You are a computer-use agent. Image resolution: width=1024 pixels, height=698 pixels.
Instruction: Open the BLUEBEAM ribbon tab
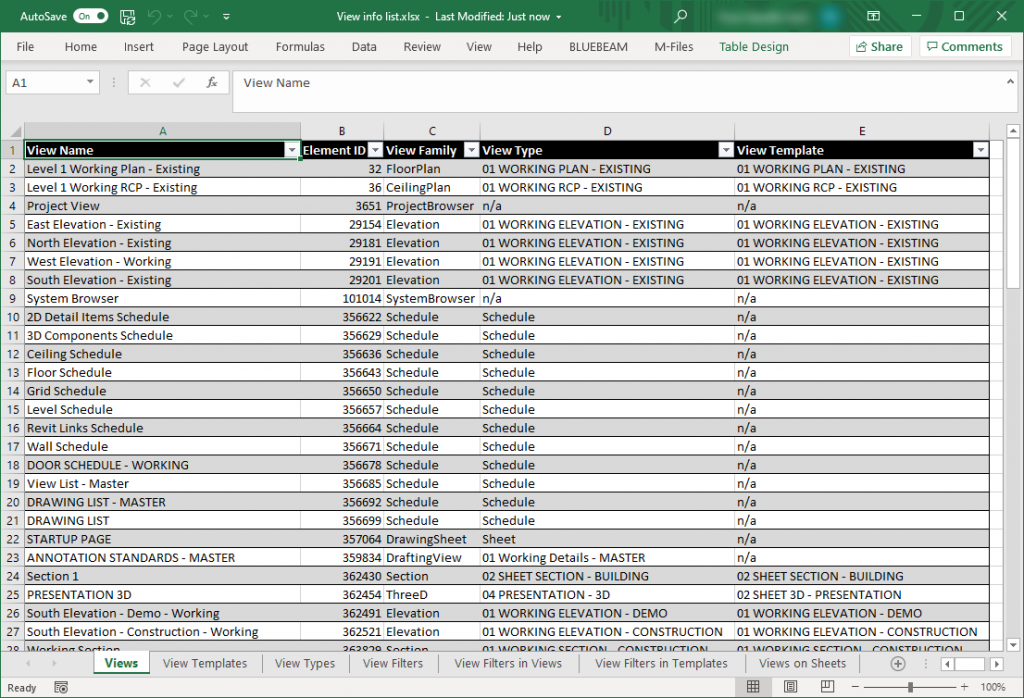pos(598,47)
